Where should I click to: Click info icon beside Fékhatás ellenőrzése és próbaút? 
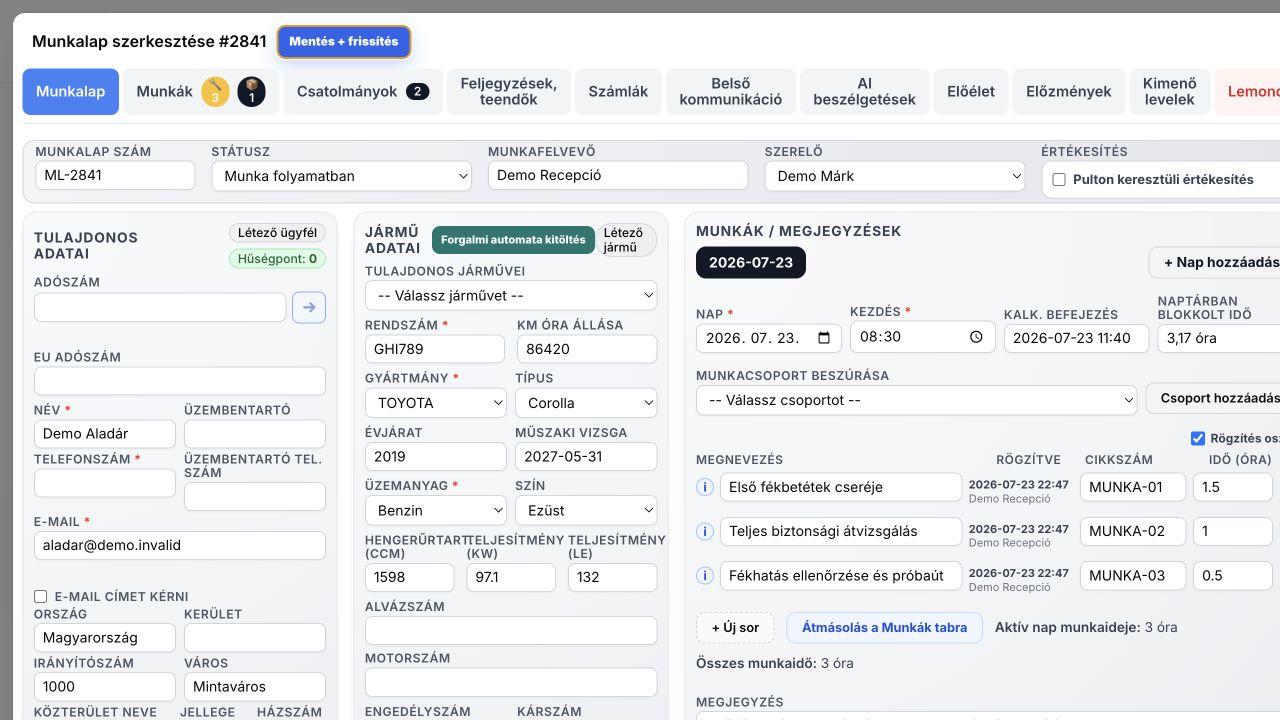[704, 575]
